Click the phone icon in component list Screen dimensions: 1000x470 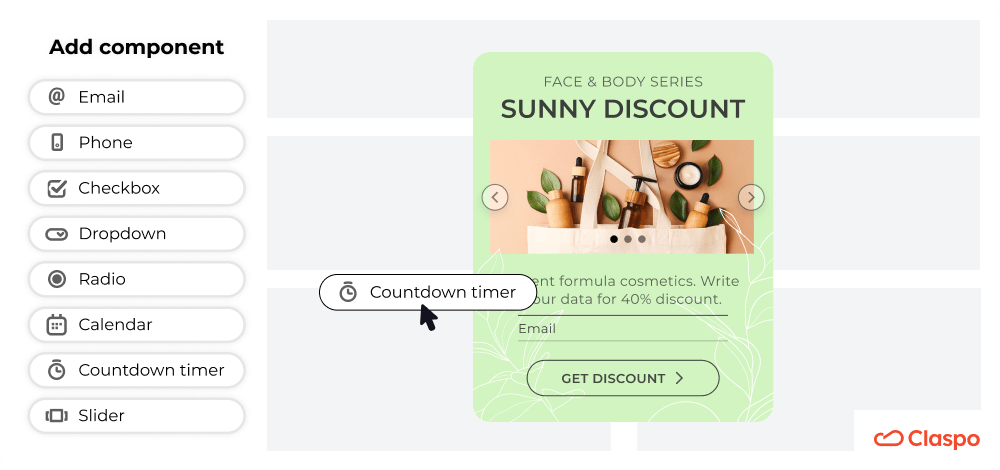(57, 142)
